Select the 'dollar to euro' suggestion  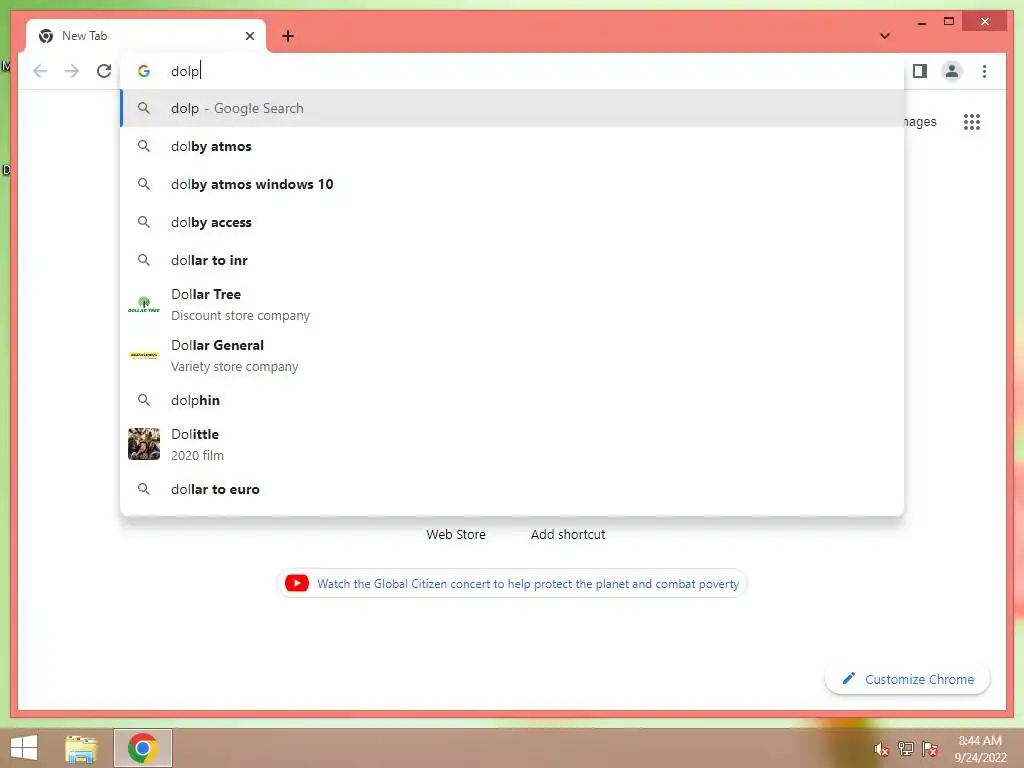513,489
